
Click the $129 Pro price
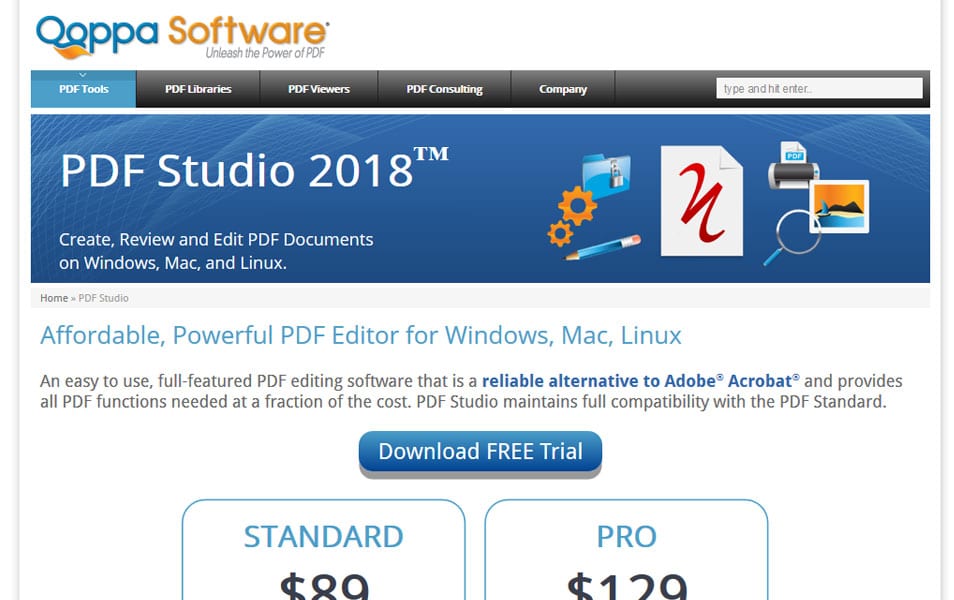pyautogui.click(x=627, y=585)
